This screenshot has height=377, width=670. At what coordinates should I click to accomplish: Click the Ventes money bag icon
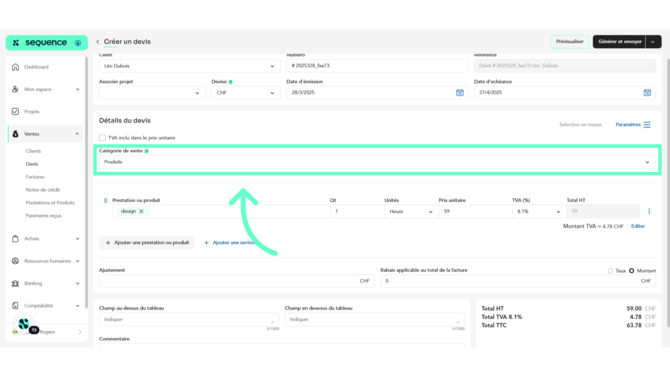pyautogui.click(x=15, y=134)
